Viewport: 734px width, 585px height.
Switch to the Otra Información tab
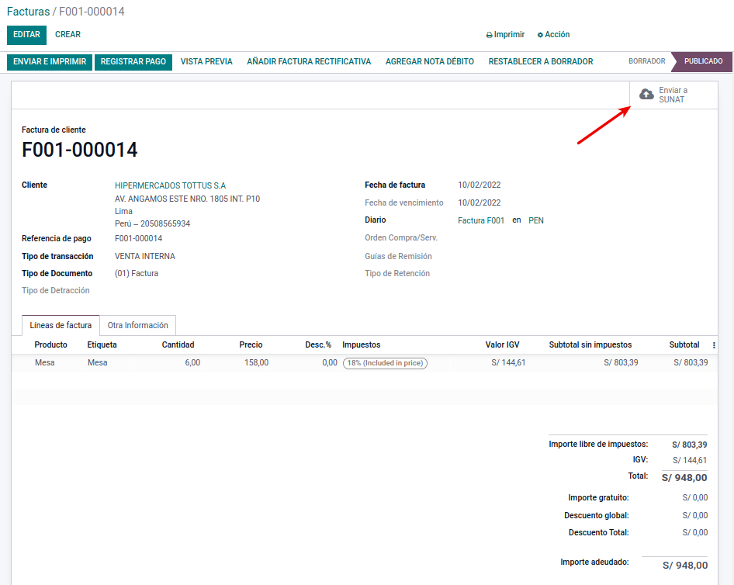(138, 325)
